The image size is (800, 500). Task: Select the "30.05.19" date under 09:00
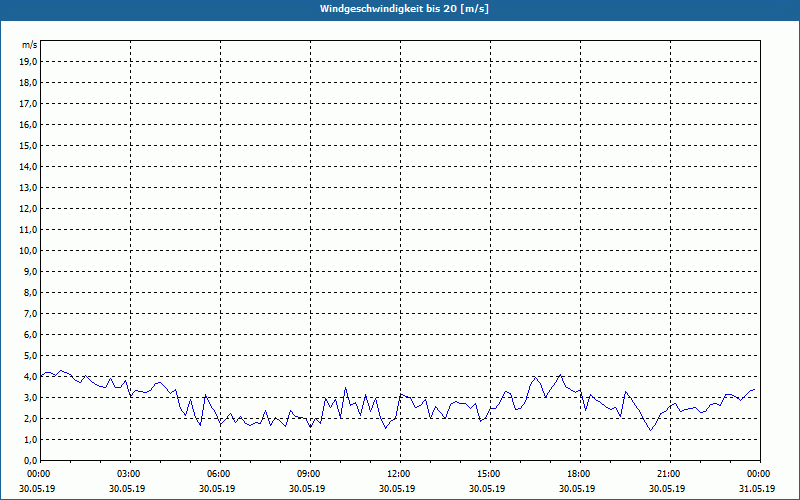coord(307,488)
